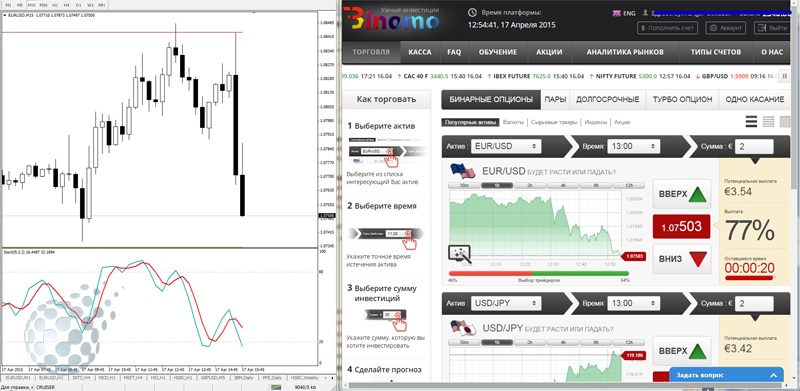Click the Пополнить счет button
Image resolution: width=800 pixels, height=391 pixels.
pos(667,28)
